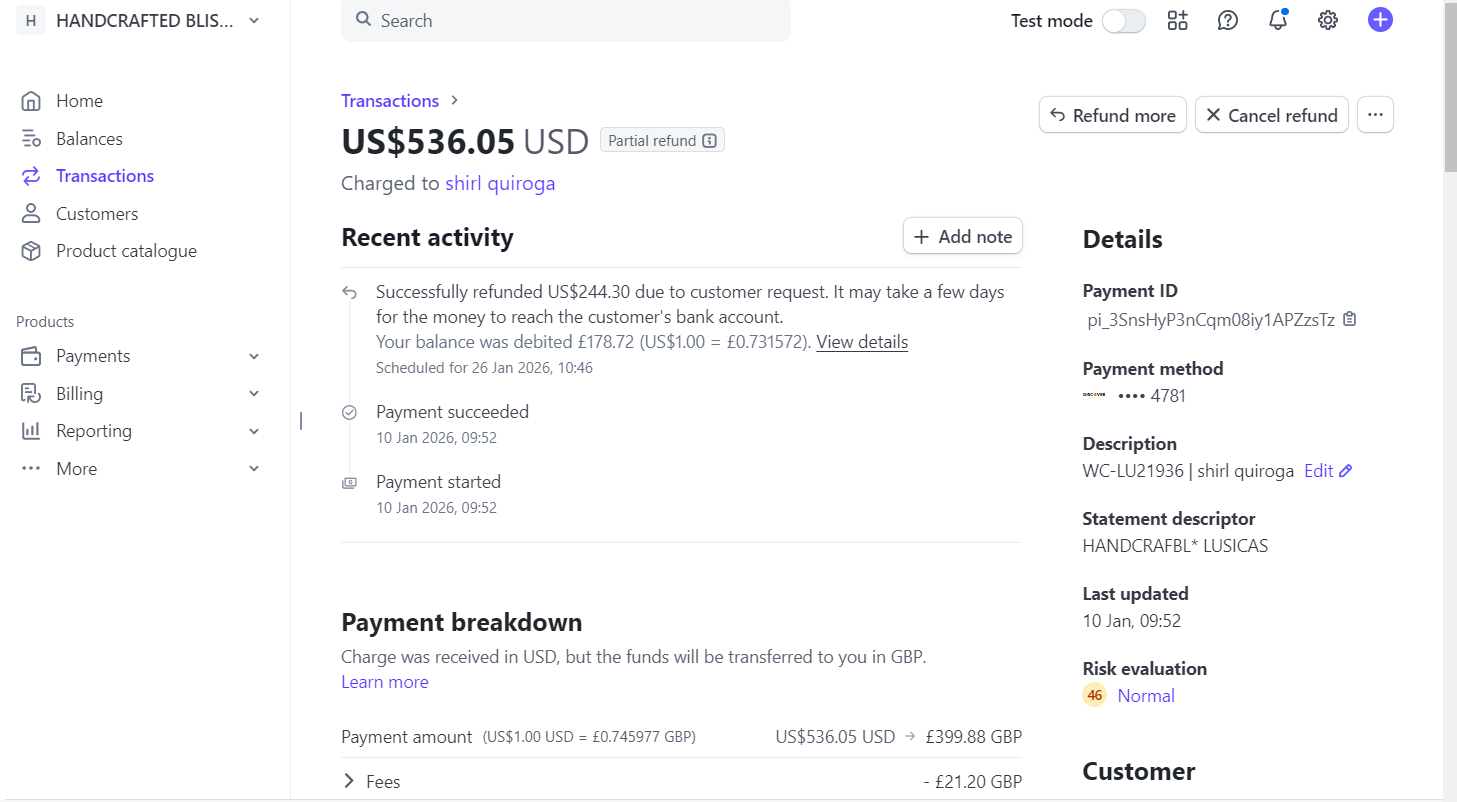
Task: Open the notifications bell
Action: 1277,20
